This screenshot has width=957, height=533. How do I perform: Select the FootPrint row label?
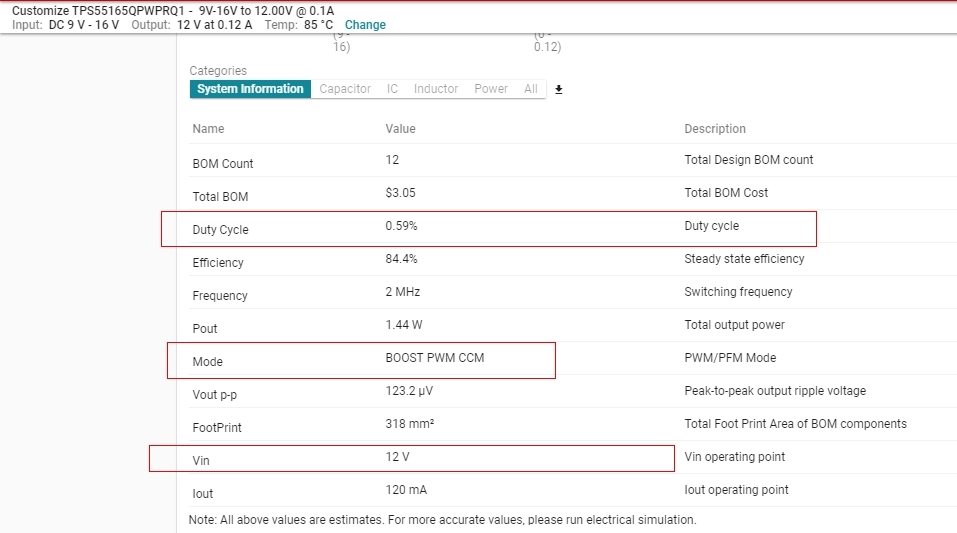(x=217, y=428)
